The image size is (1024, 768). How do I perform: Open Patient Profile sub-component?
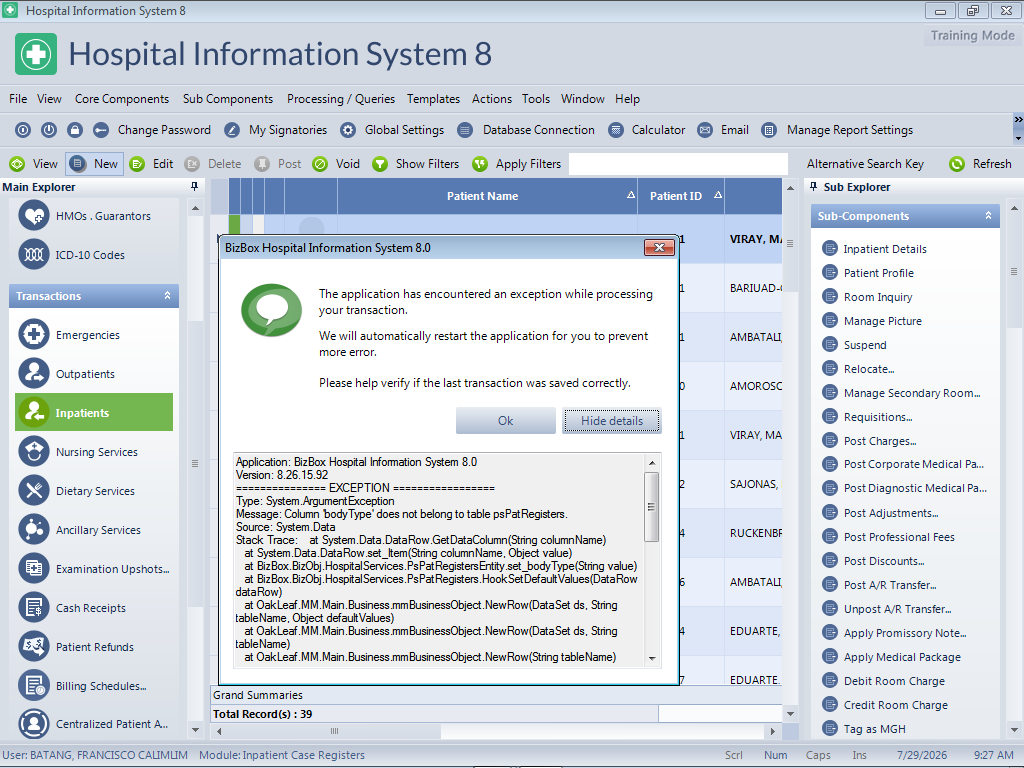(878, 273)
